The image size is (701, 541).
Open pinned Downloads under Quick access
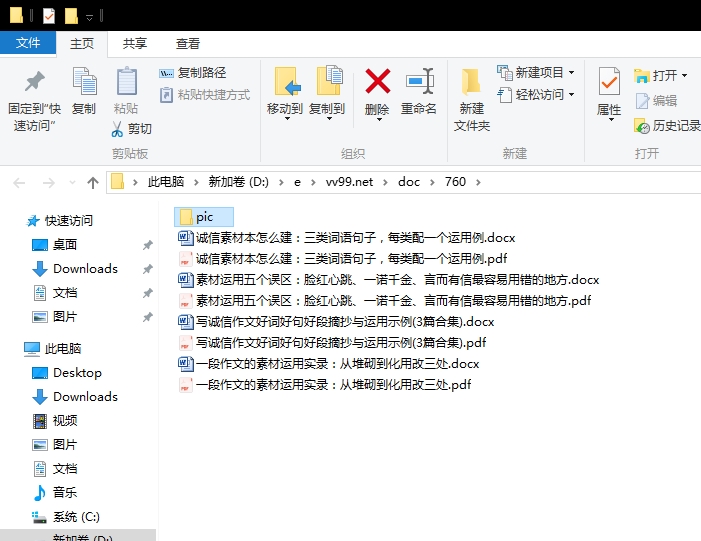click(x=75, y=269)
